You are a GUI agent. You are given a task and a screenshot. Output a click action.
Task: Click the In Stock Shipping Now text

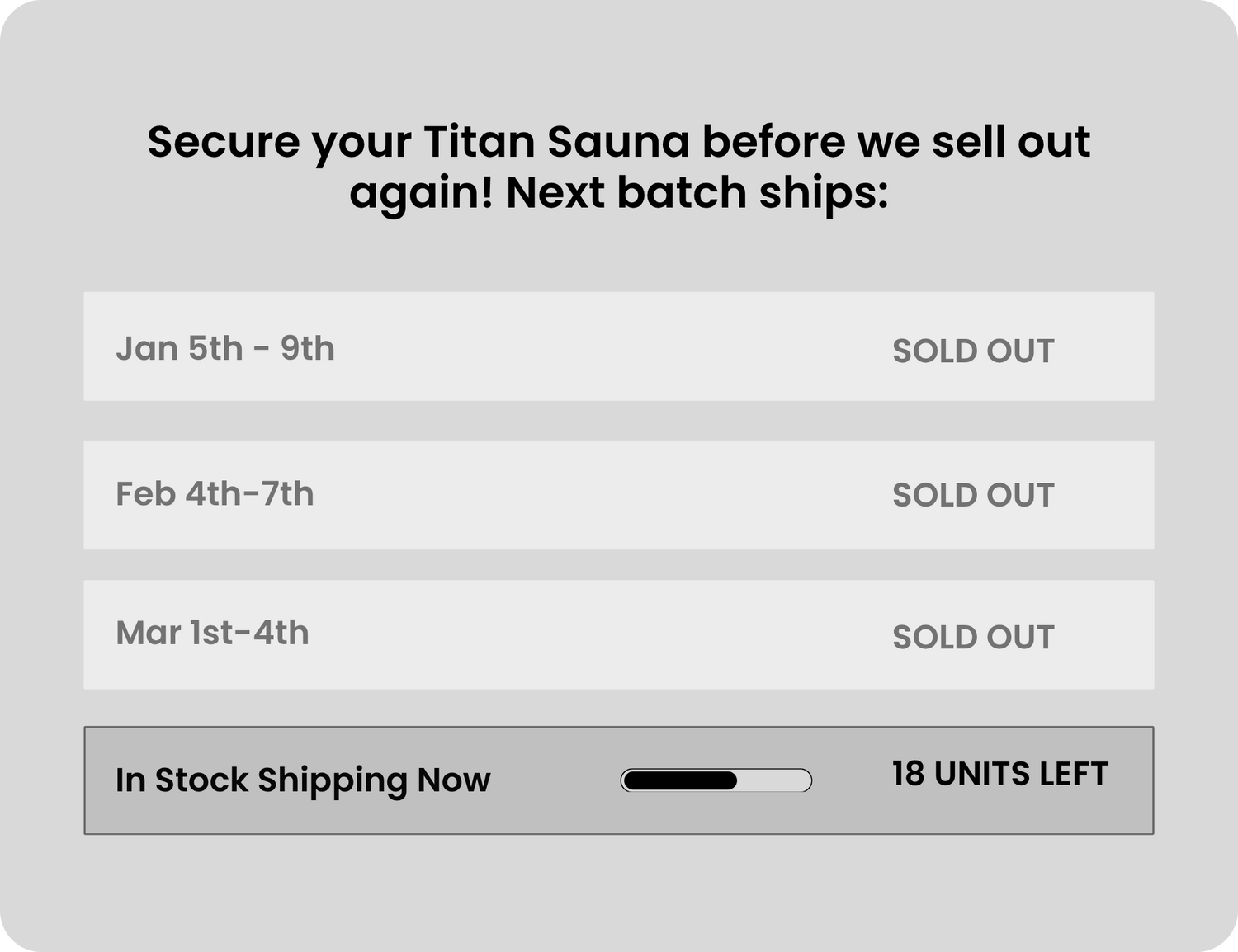click(302, 780)
